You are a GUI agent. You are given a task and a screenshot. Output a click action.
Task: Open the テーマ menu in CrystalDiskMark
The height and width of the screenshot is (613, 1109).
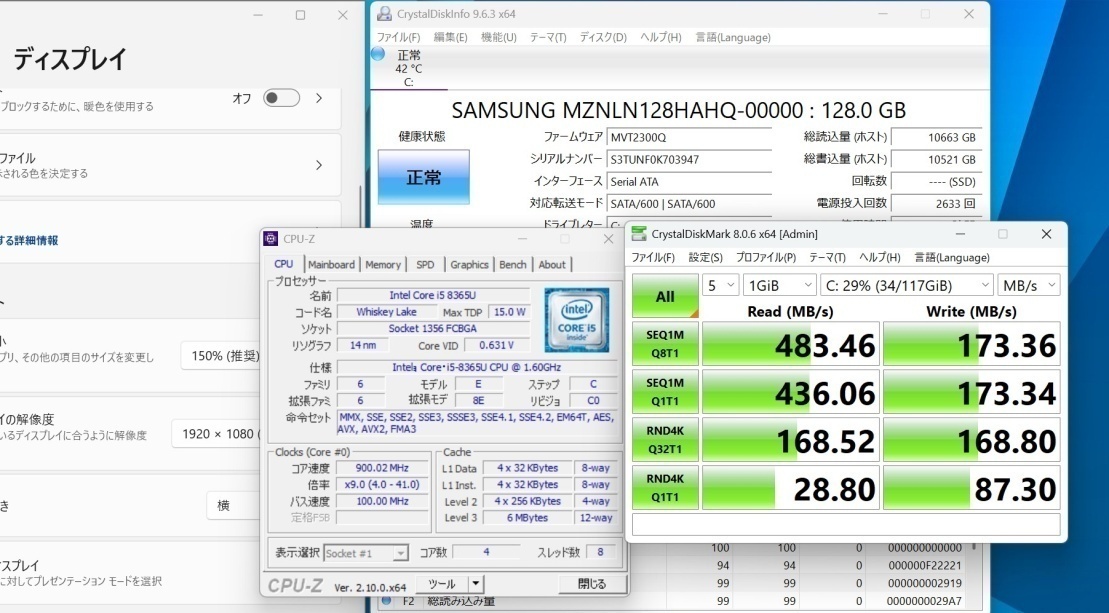[x=826, y=257]
